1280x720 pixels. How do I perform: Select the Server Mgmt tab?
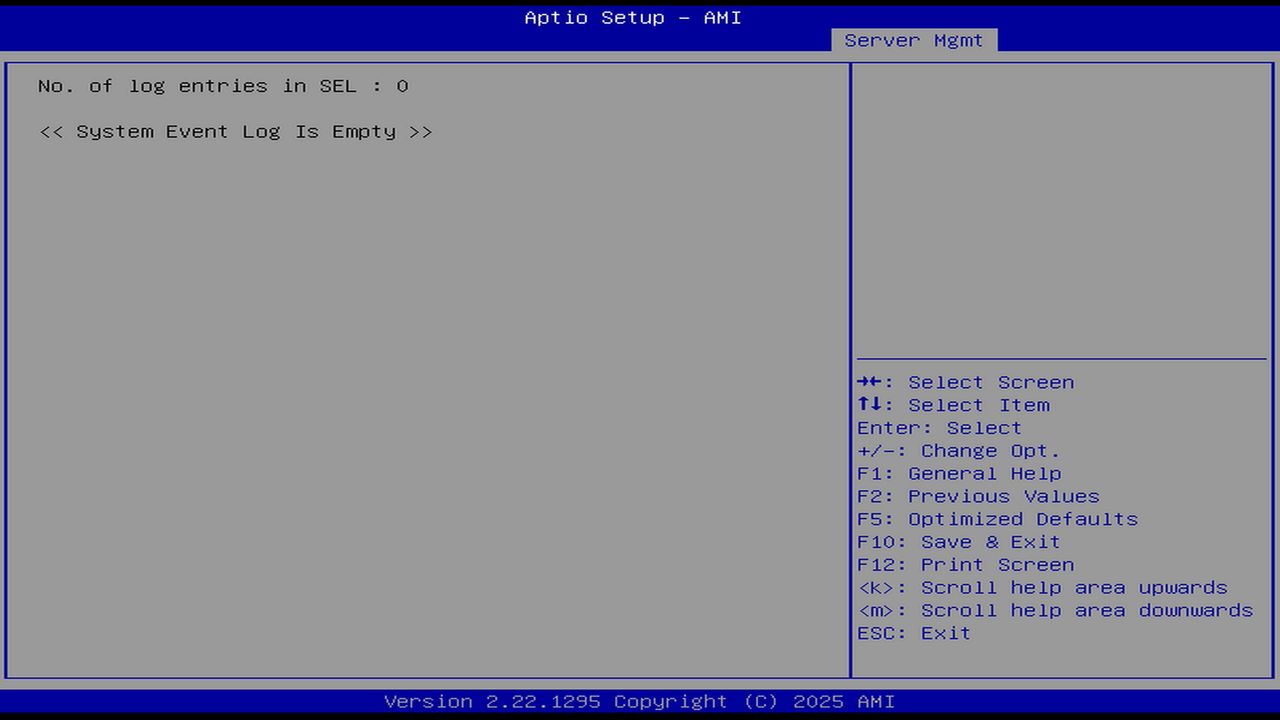click(914, 40)
